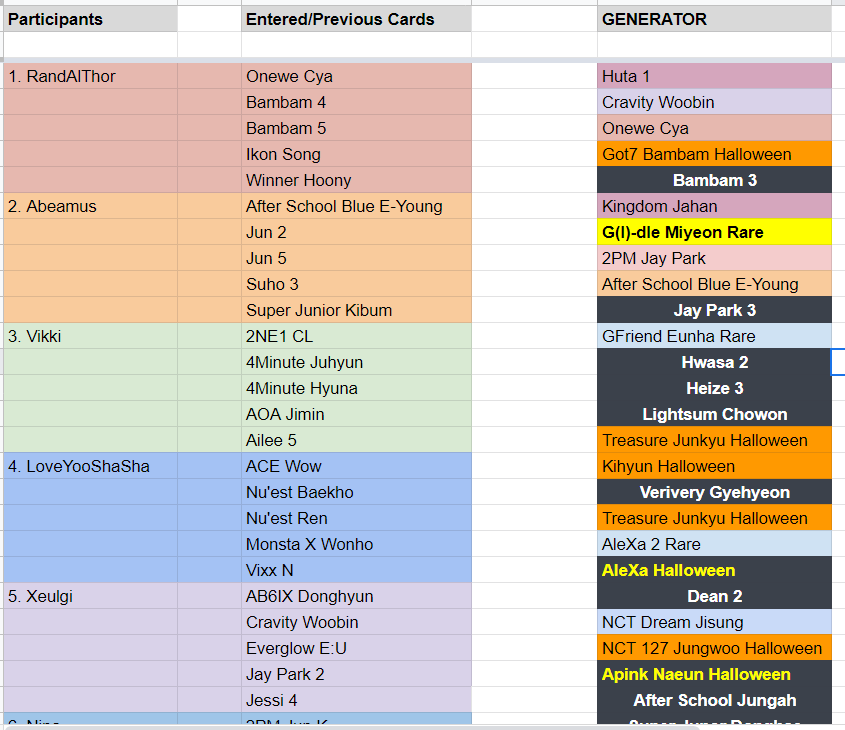
Task: Select 'After School Blue E-Young' in Entered Cards column
Action: (356, 206)
